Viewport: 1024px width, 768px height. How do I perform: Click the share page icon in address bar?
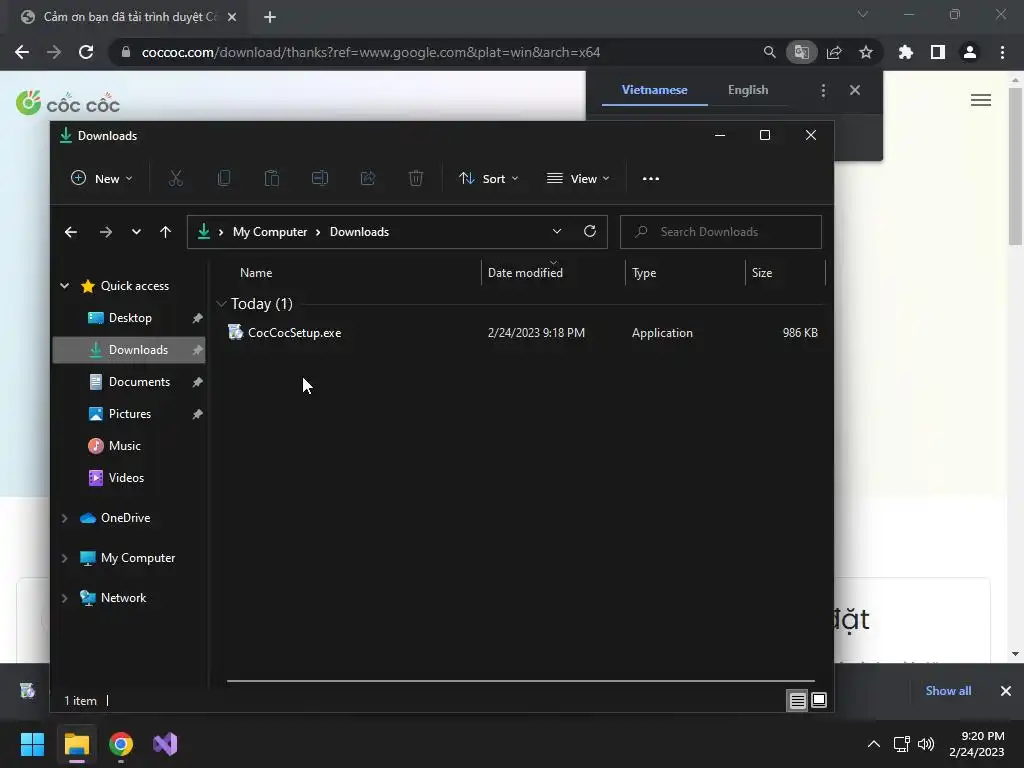[834, 52]
